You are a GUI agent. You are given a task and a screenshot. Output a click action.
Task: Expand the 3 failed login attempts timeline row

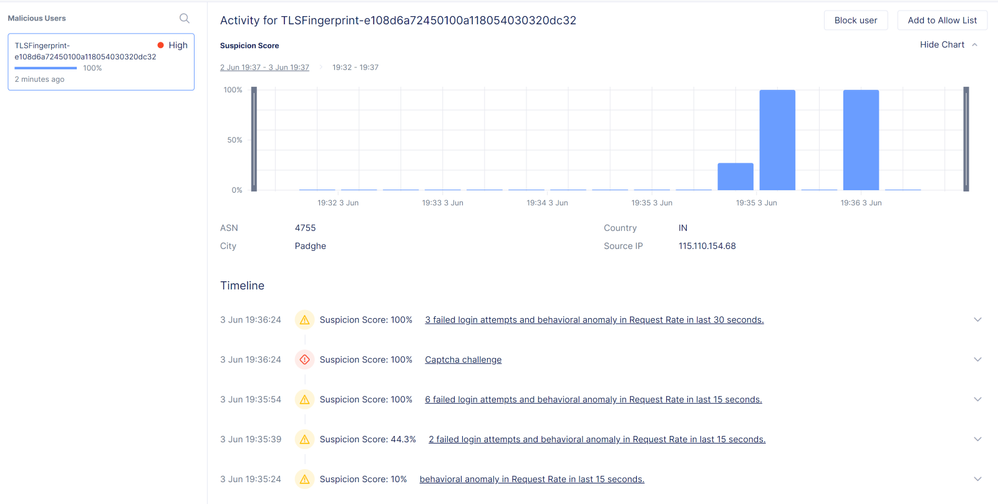(978, 319)
